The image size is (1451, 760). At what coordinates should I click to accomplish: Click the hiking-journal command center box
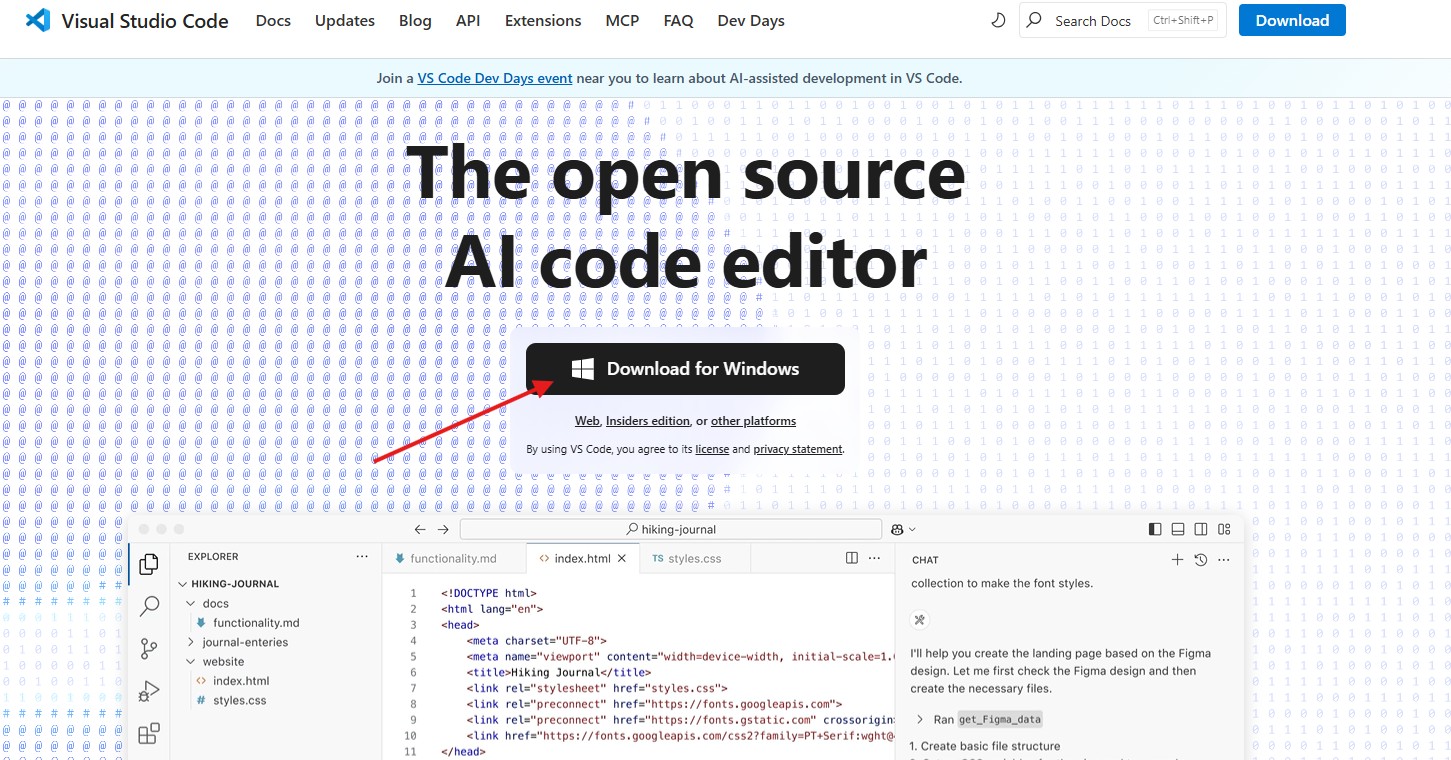click(x=670, y=529)
